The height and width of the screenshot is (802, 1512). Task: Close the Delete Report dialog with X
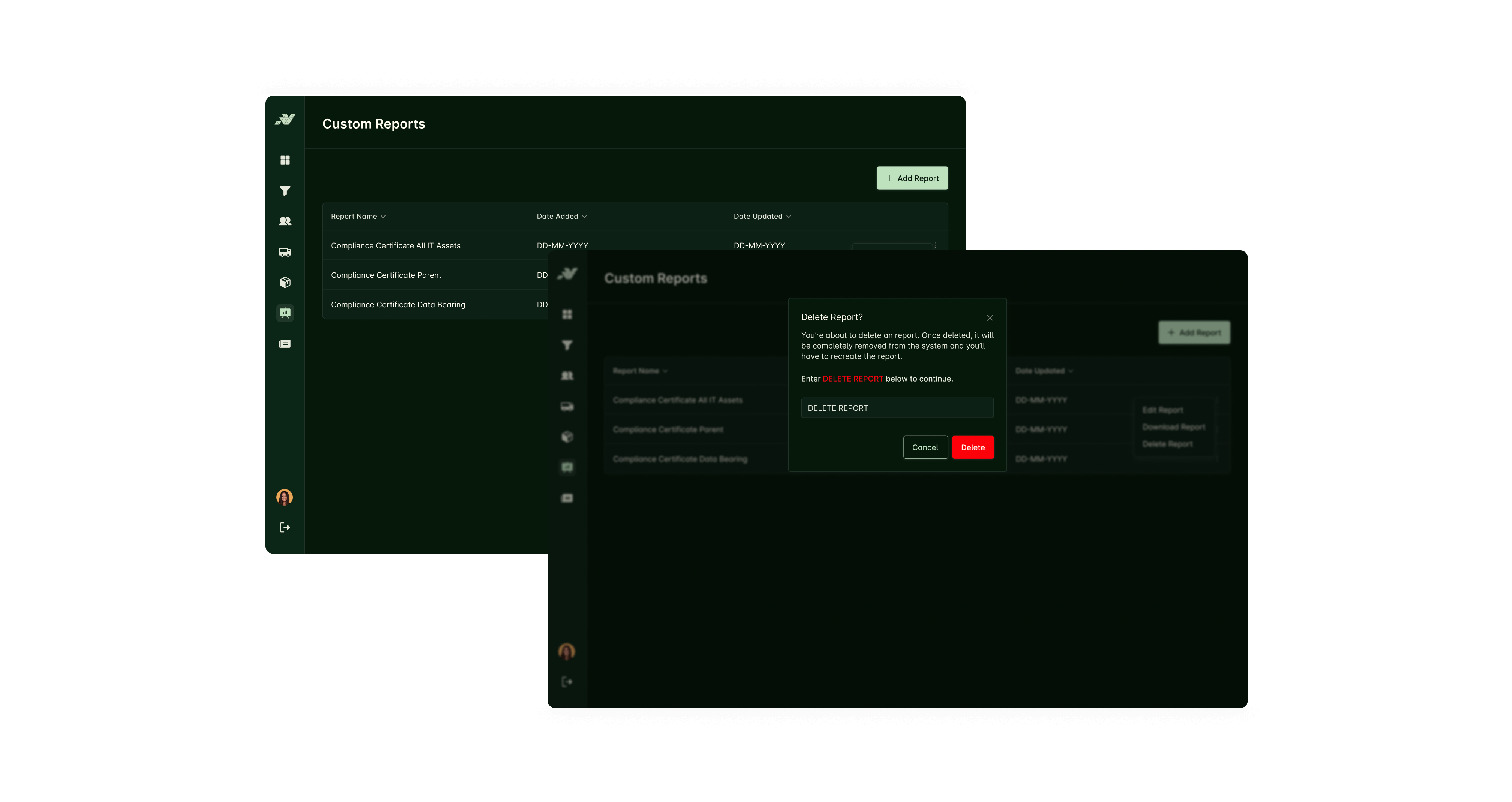990,318
